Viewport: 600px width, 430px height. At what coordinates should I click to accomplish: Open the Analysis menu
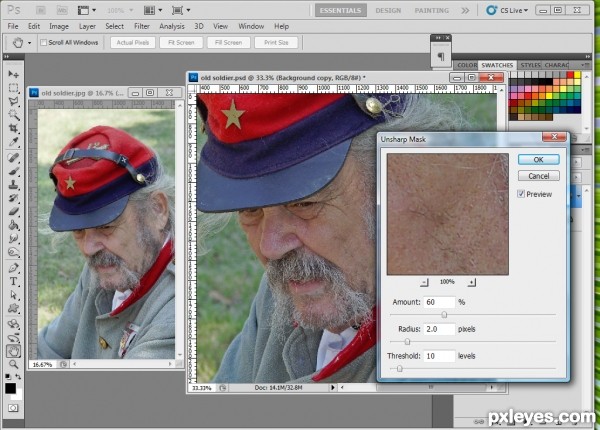click(172, 26)
